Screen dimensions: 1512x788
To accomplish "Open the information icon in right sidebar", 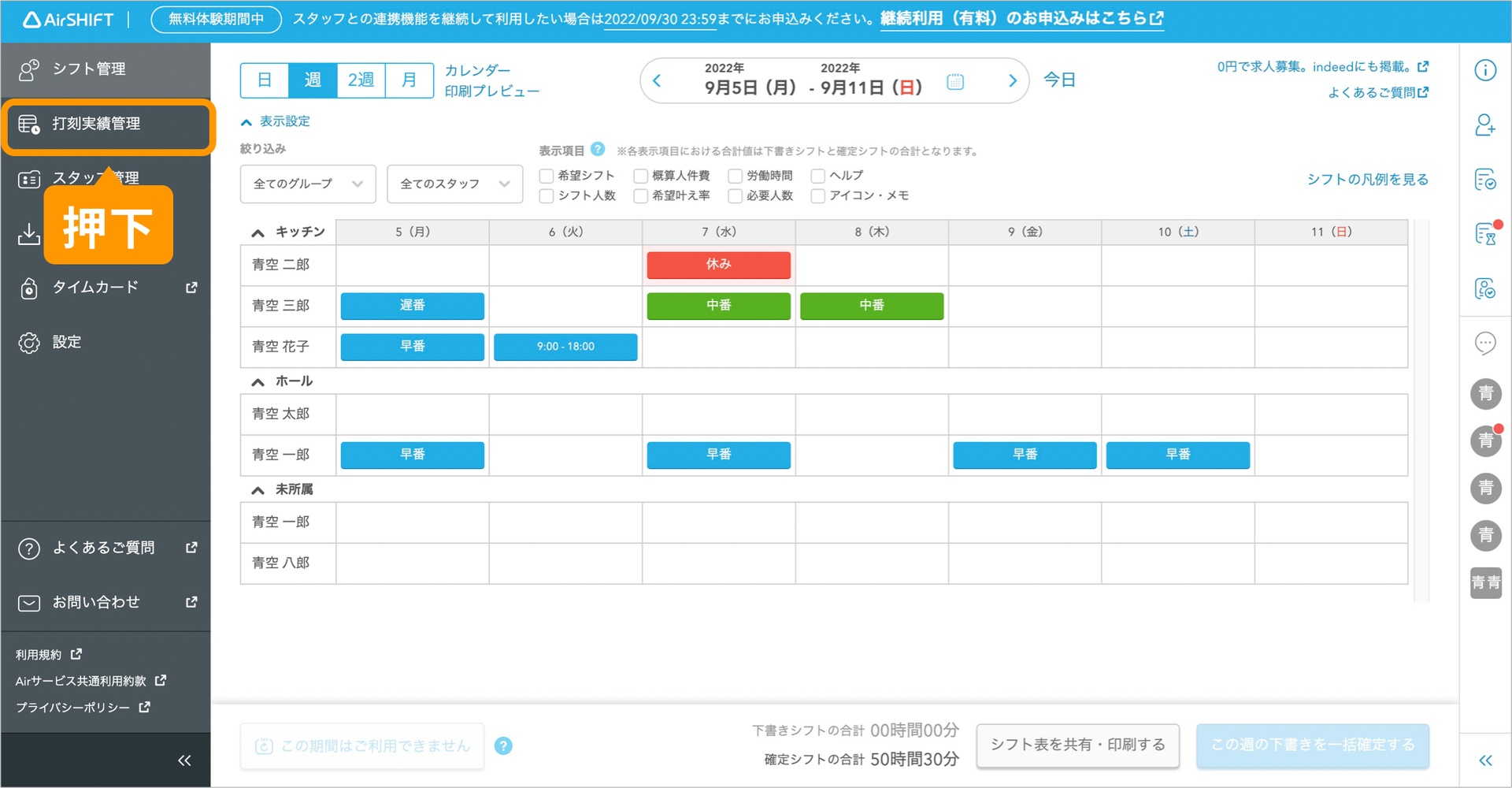I will (x=1484, y=71).
